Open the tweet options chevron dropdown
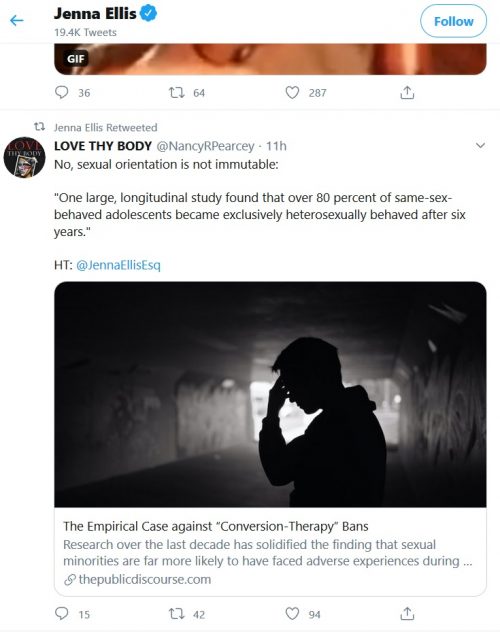Image resolution: width=500 pixels, height=632 pixels. pyautogui.click(x=480, y=146)
